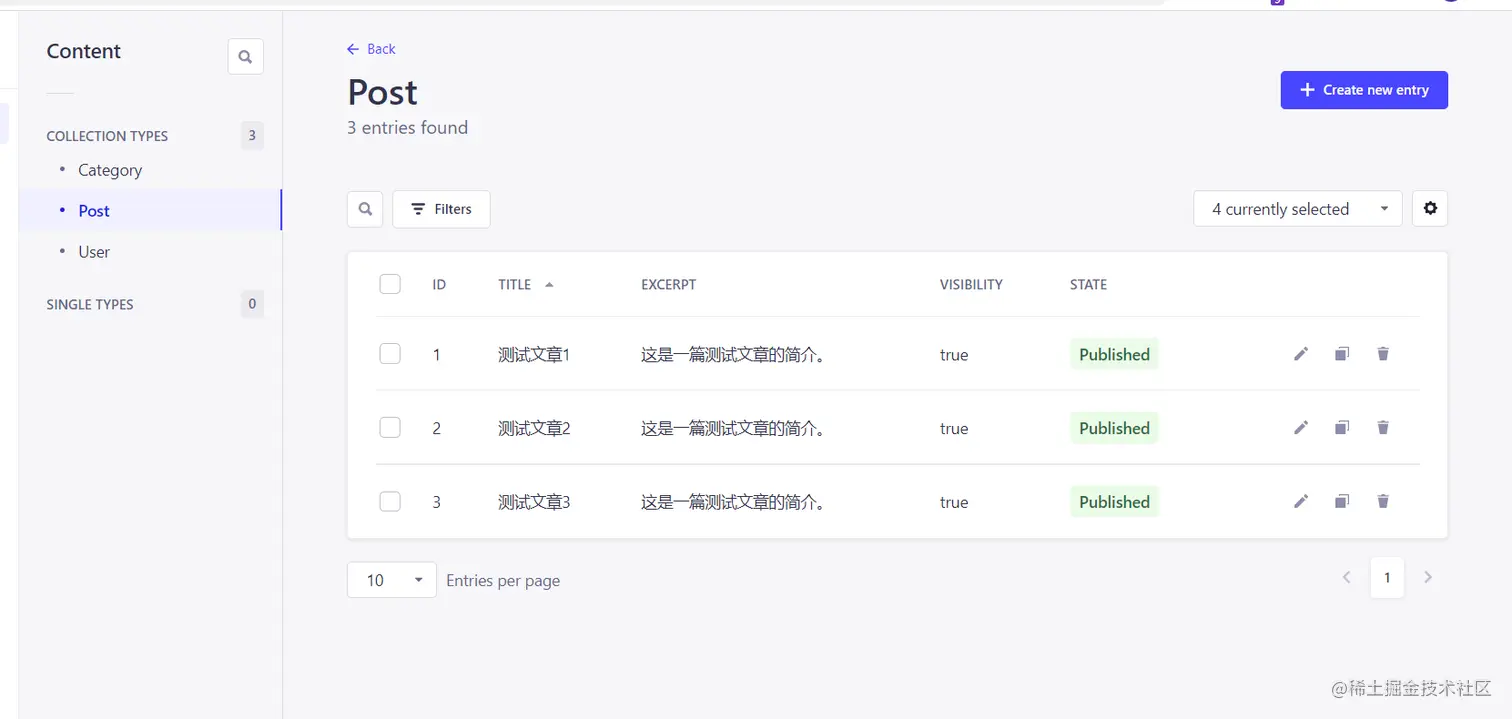1512x719 pixels.
Task: Toggle the select-all checkbox in the table header
Action: tap(390, 283)
